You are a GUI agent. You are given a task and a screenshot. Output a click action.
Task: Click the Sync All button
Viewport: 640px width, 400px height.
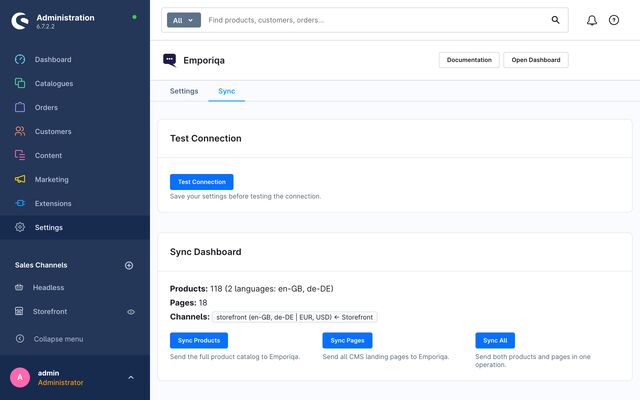495,340
